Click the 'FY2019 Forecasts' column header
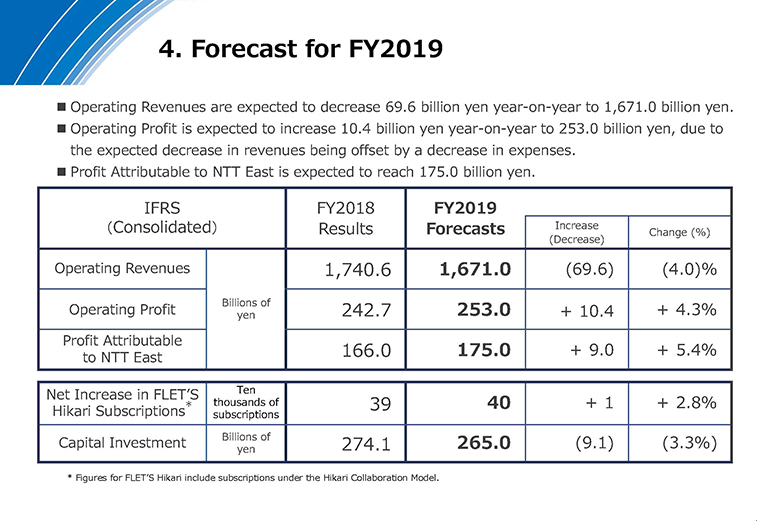Image resolution: width=770 pixels, height=531 pixels. pos(465,218)
